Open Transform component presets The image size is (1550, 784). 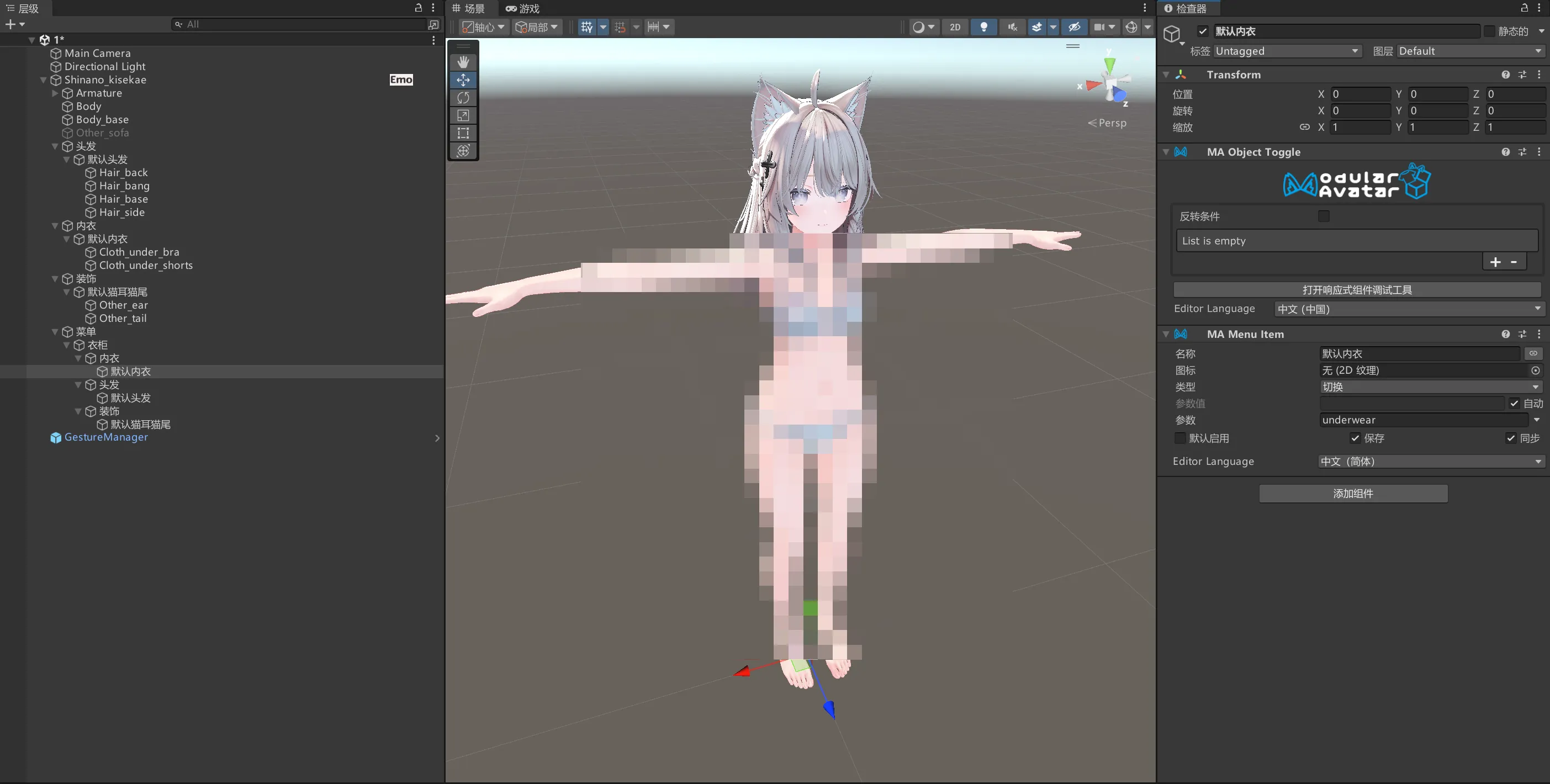pos(1522,75)
